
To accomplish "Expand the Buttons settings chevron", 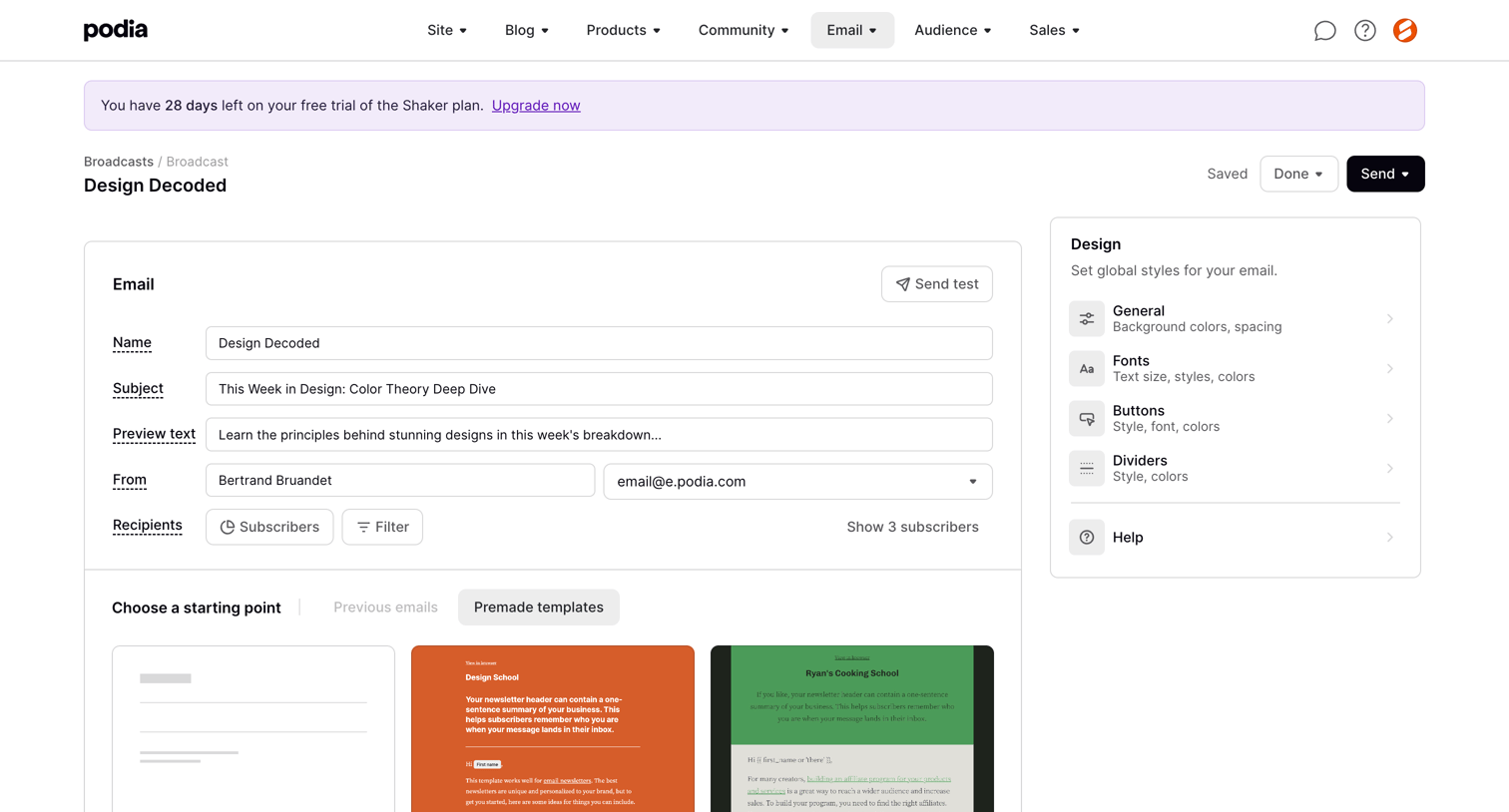I will tap(1390, 419).
